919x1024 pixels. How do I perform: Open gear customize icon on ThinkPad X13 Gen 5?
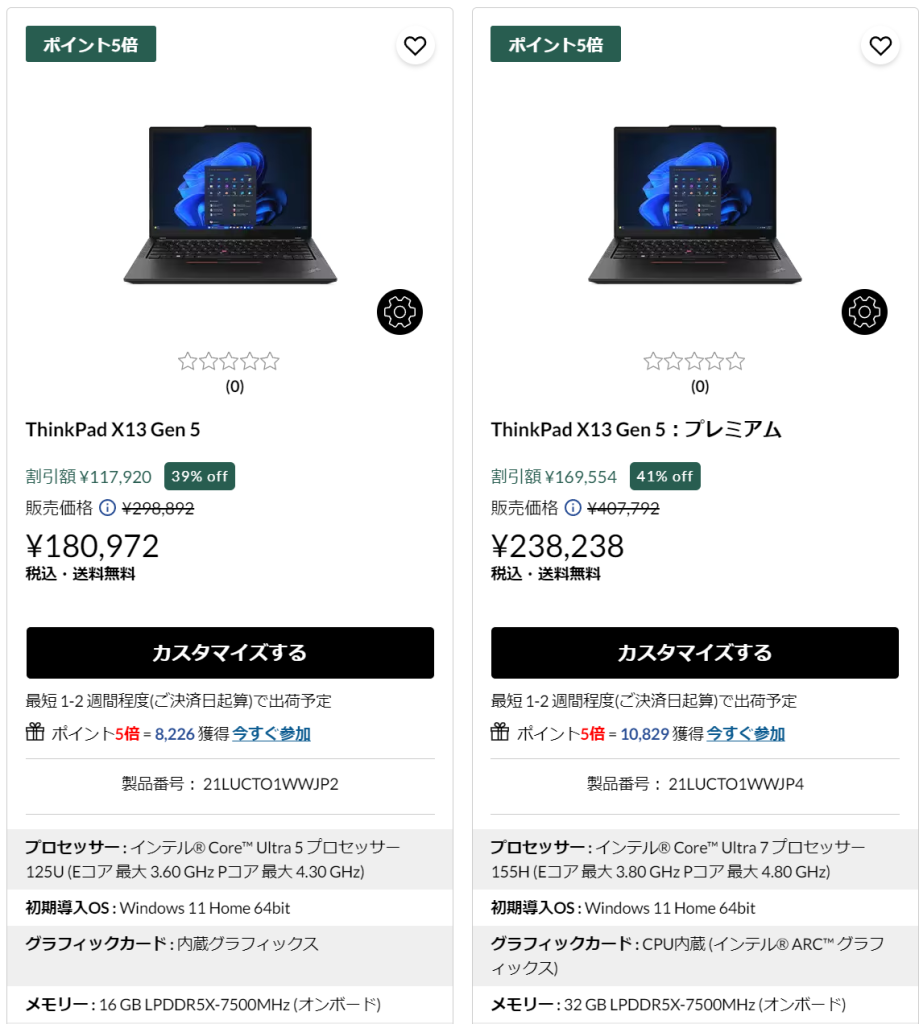[400, 312]
